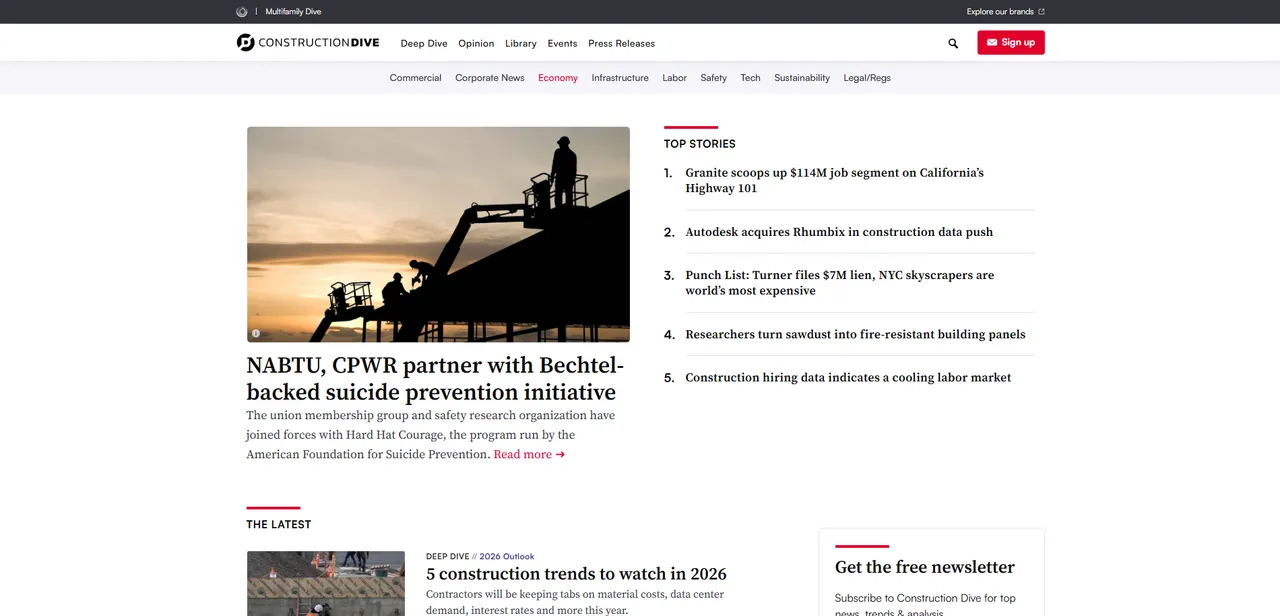The width and height of the screenshot is (1280, 616).
Task: Open the Events navigation item
Action: coord(562,43)
